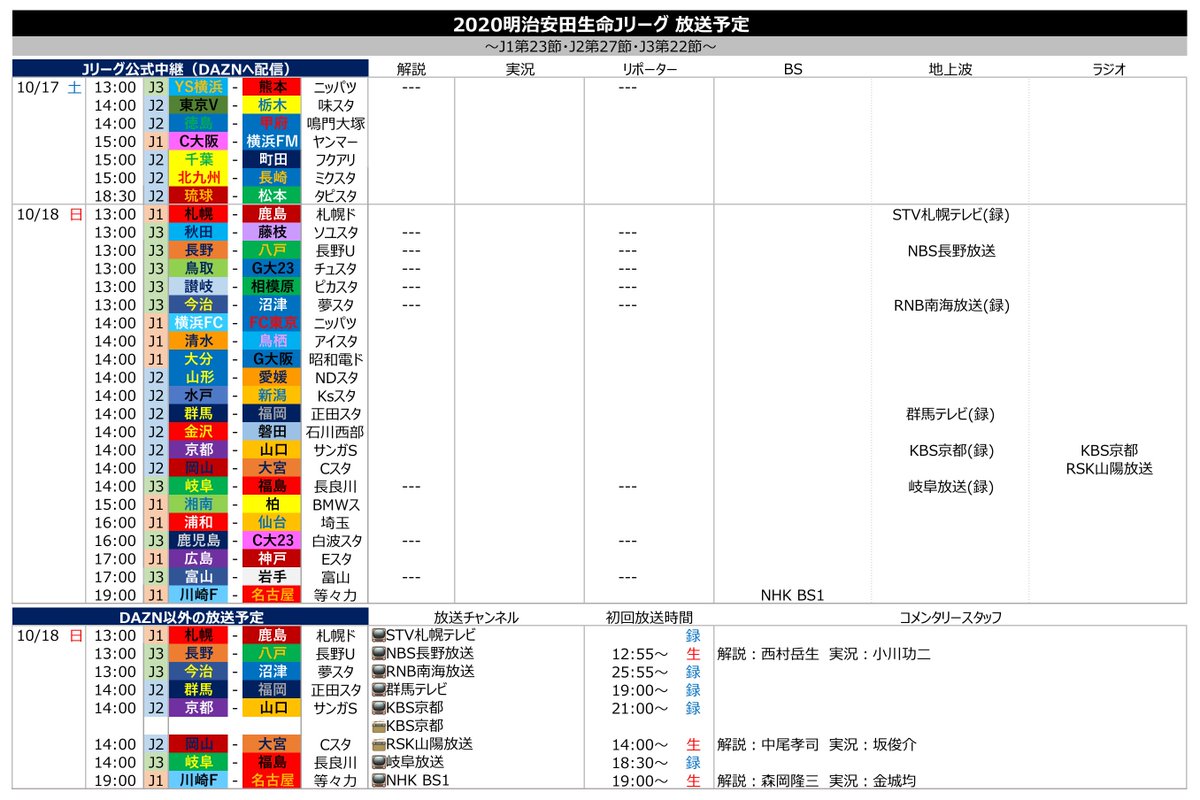This screenshot has width=1200, height=800.
Task: Select the 琉球 team cell
Action: coord(198,196)
